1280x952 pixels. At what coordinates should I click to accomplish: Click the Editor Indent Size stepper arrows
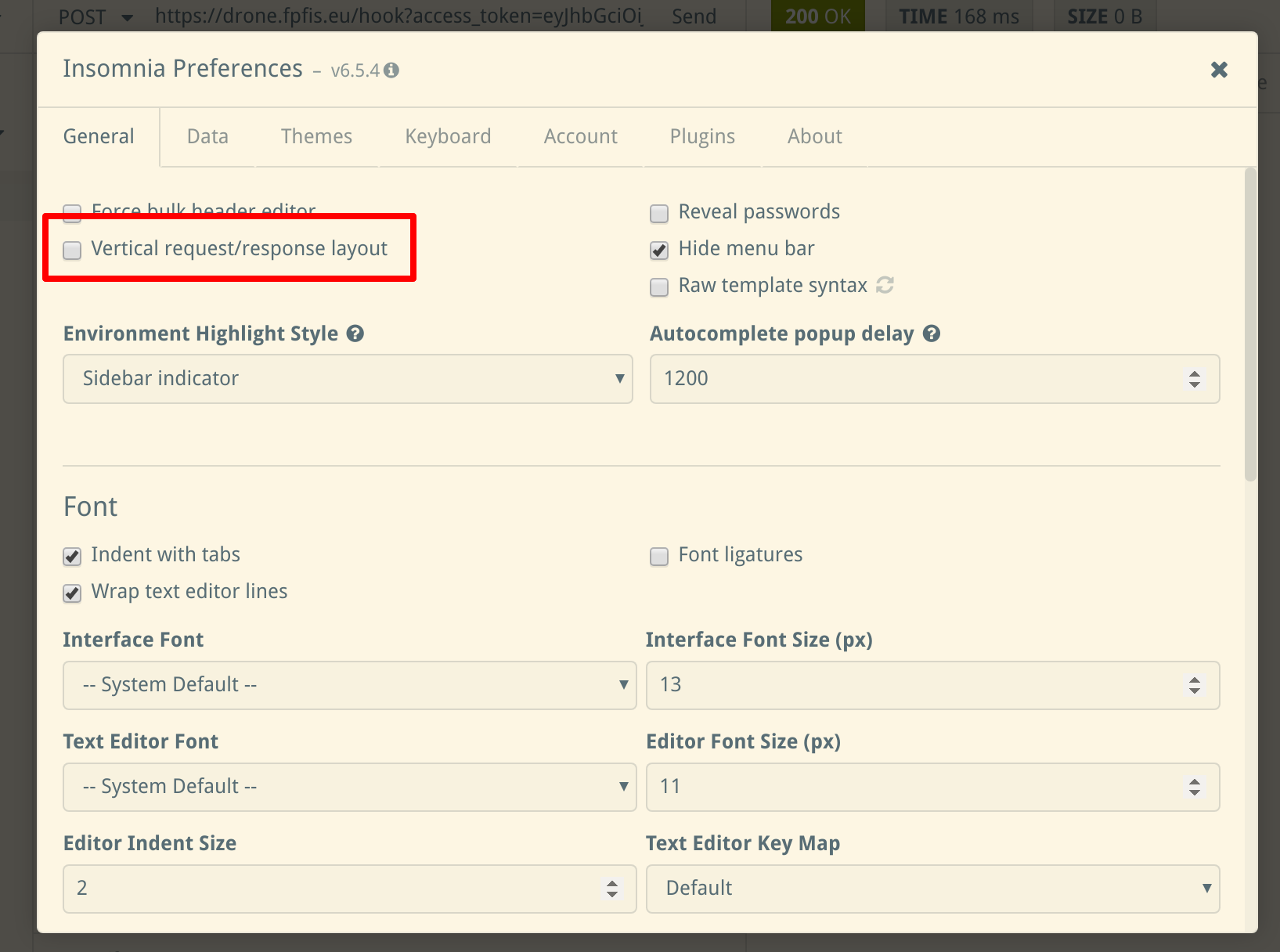(612, 889)
